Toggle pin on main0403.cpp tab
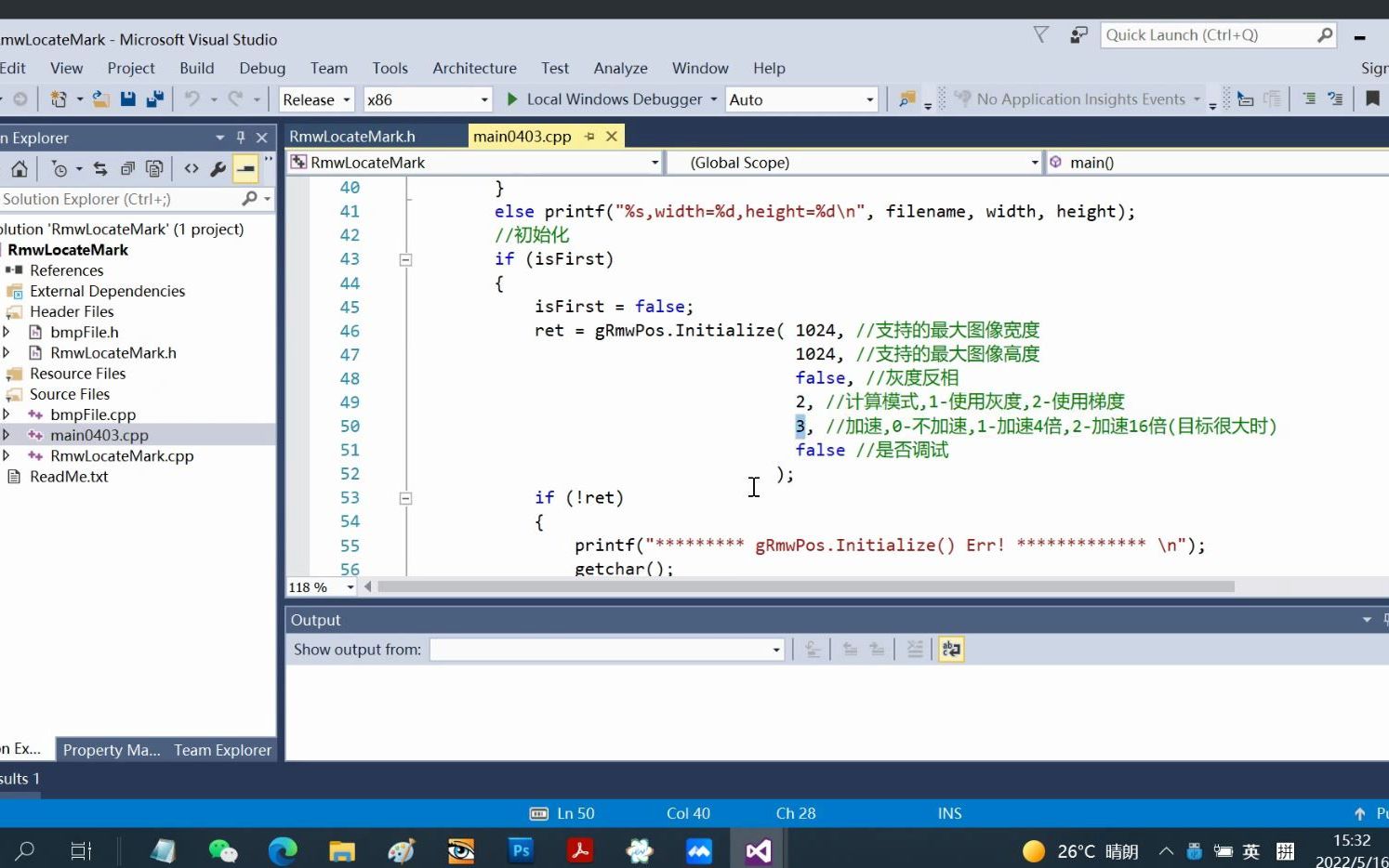Viewport: 1389px width, 868px height. tap(589, 137)
